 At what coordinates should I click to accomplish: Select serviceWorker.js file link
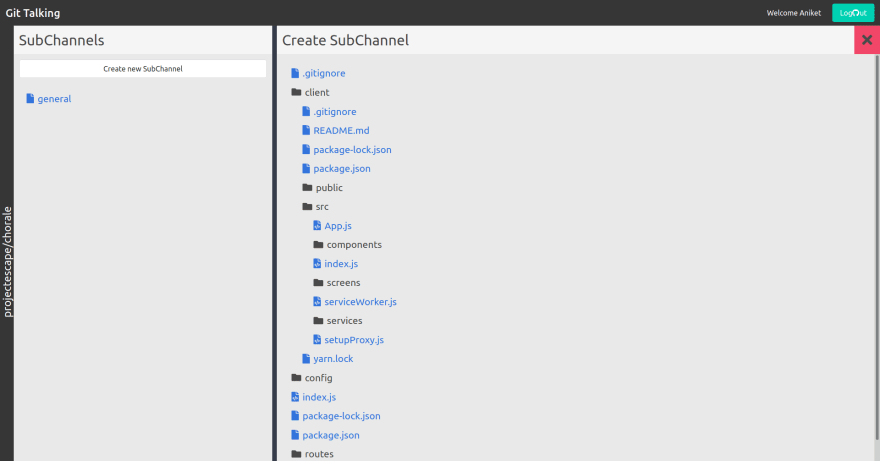coord(360,302)
